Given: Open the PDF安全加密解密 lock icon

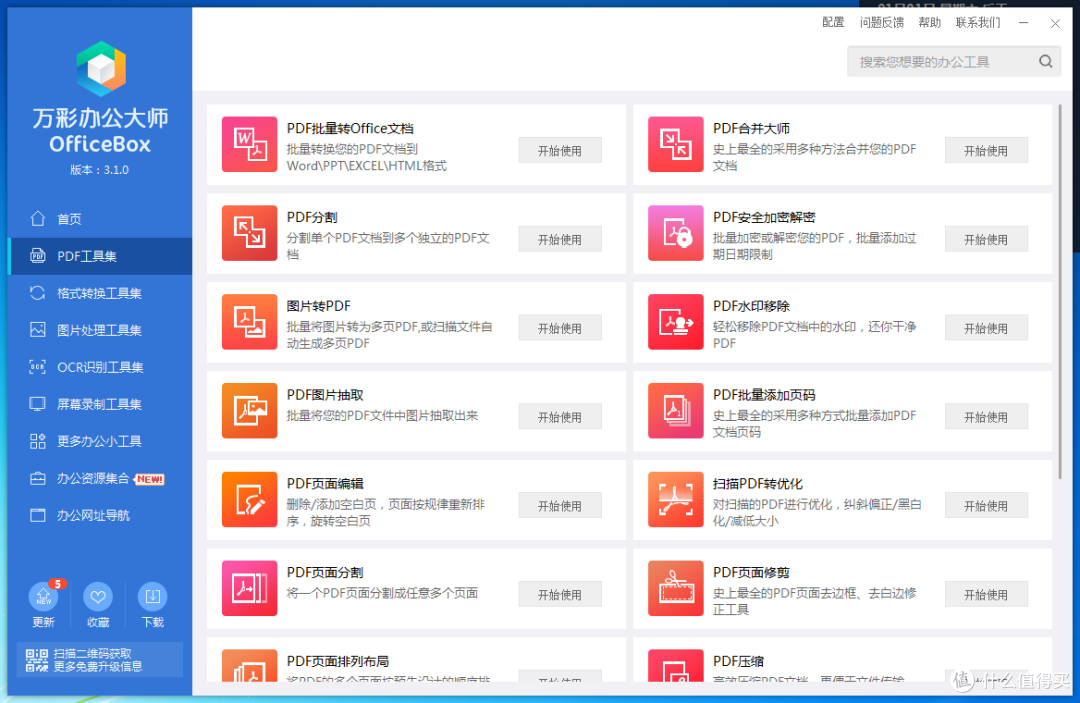Looking at the screenshot, I should [x=675, y=233].
